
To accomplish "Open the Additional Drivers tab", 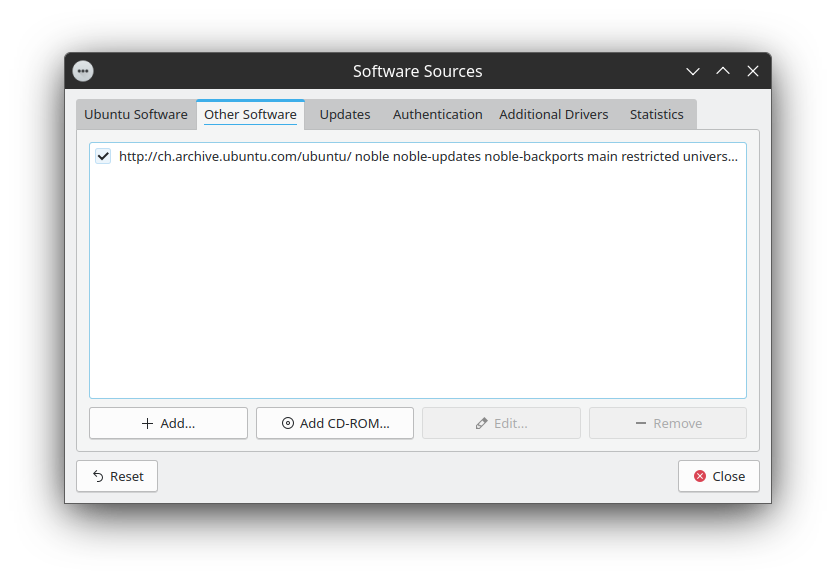I will click(x=553, y=114).
